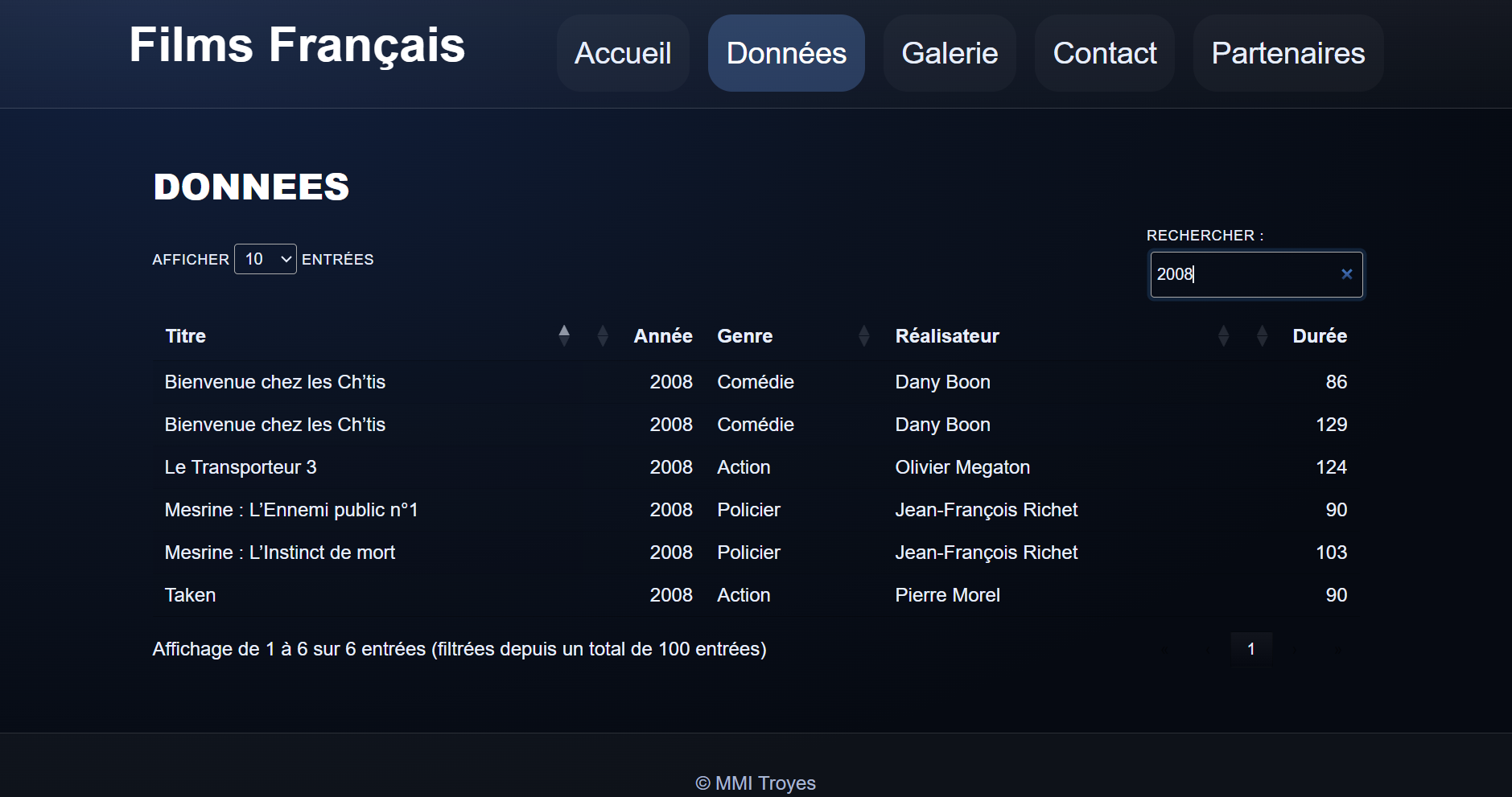
Task: Open the Accueil tab in the navigation
Action: 623,53
